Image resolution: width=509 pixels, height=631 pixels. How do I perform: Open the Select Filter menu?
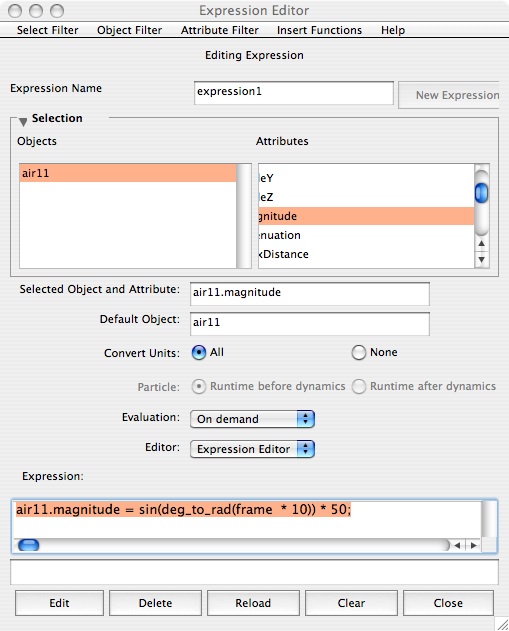(x=47, y=30)
